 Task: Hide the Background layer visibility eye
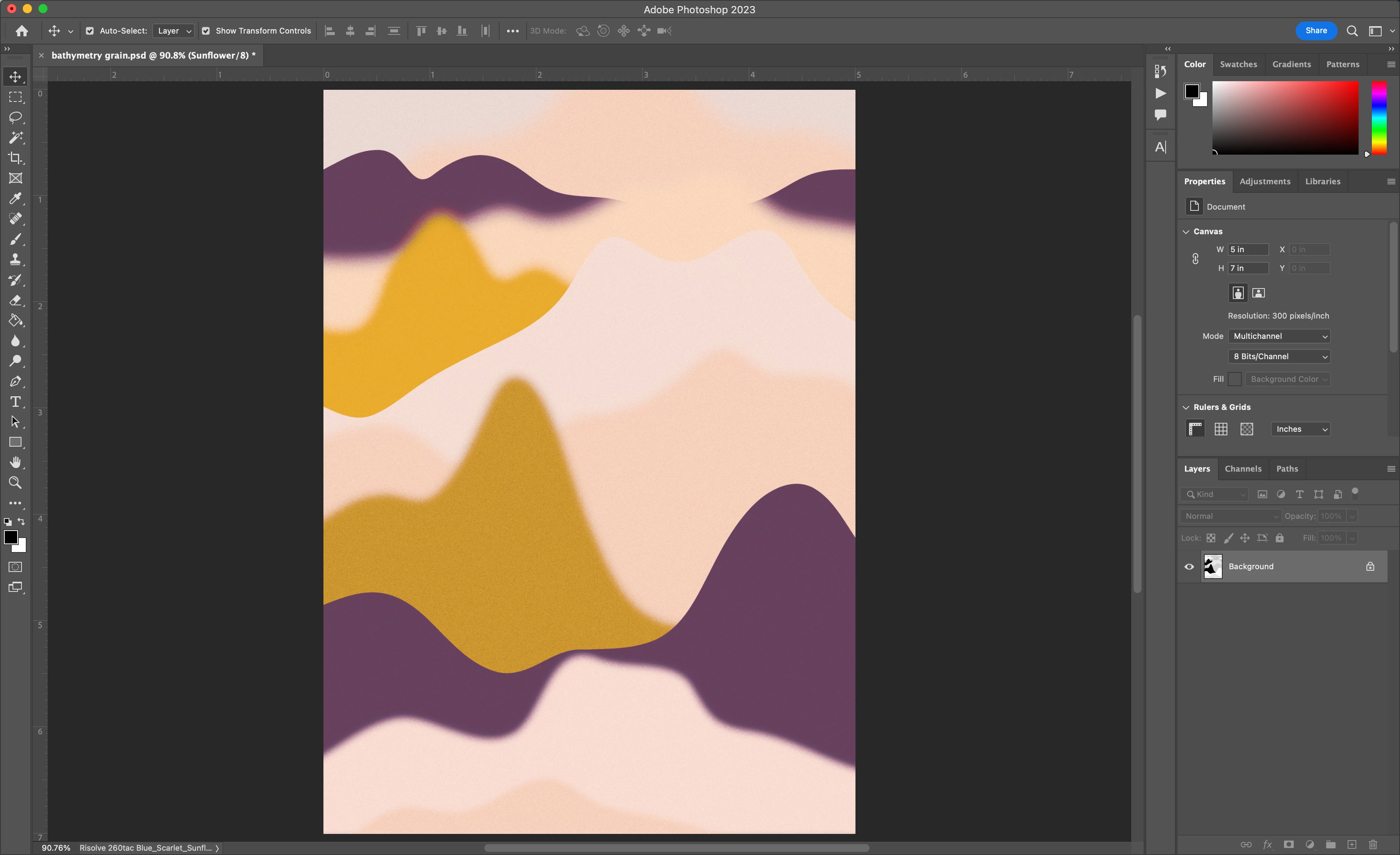[x=1189, y=566]
